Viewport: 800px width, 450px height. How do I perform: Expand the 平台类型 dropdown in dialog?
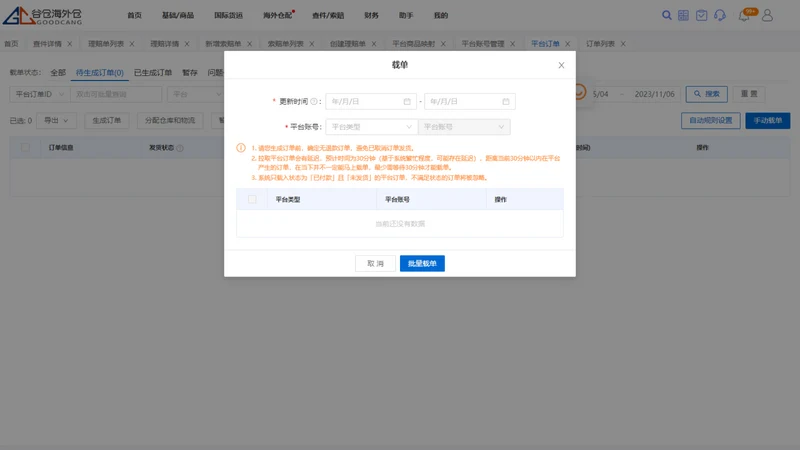[x=371, y=127]
